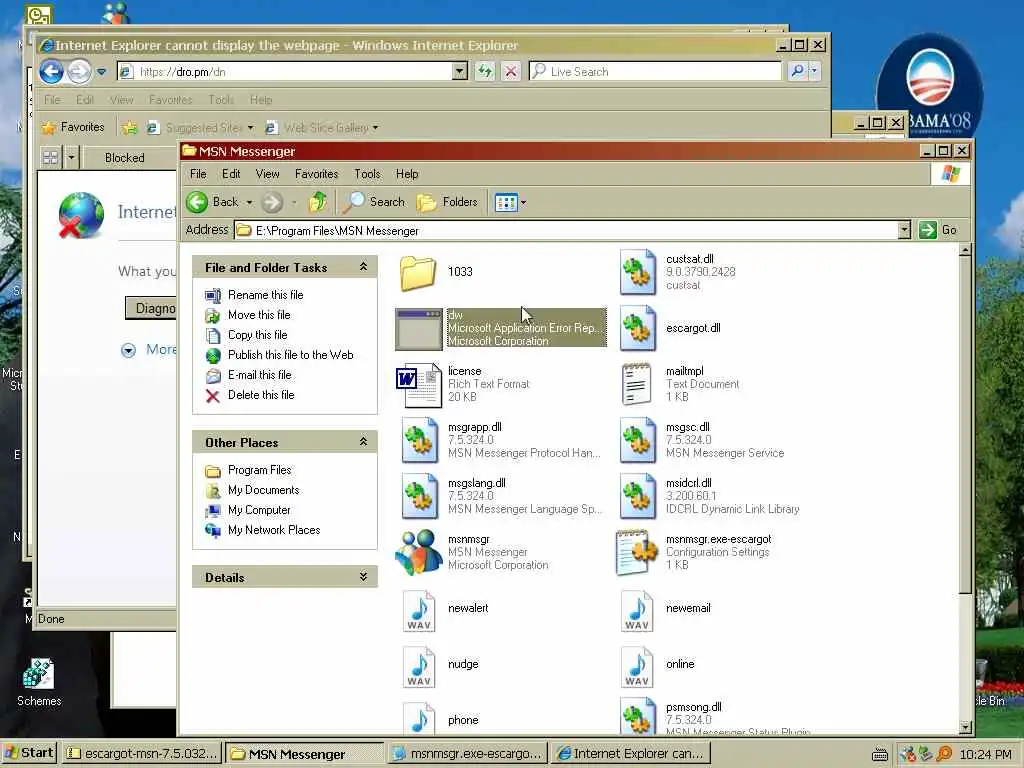The width and height of the screenshot is (1024, 768).
Task: Click the Internet Explorer back arrow button
Action: click(x=52, y=71)
